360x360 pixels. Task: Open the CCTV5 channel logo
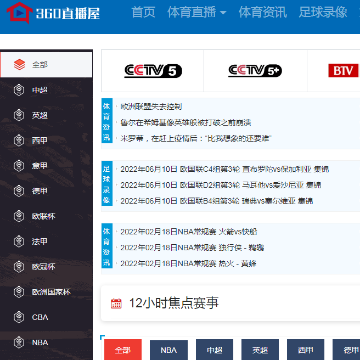pyautogui.click(x=153, y=71)
